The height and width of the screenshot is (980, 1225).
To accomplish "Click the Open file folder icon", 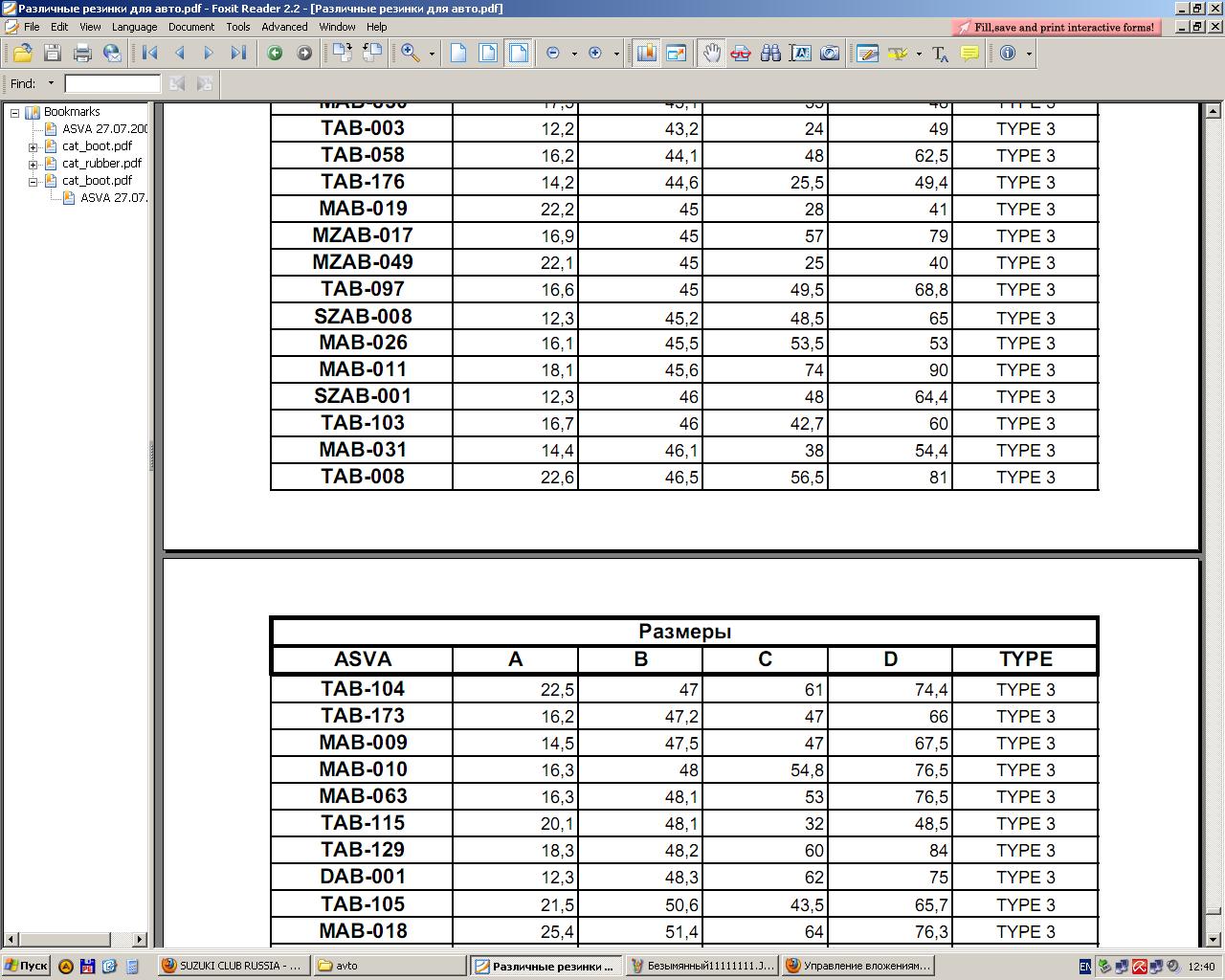I will (x=22, y=54).
